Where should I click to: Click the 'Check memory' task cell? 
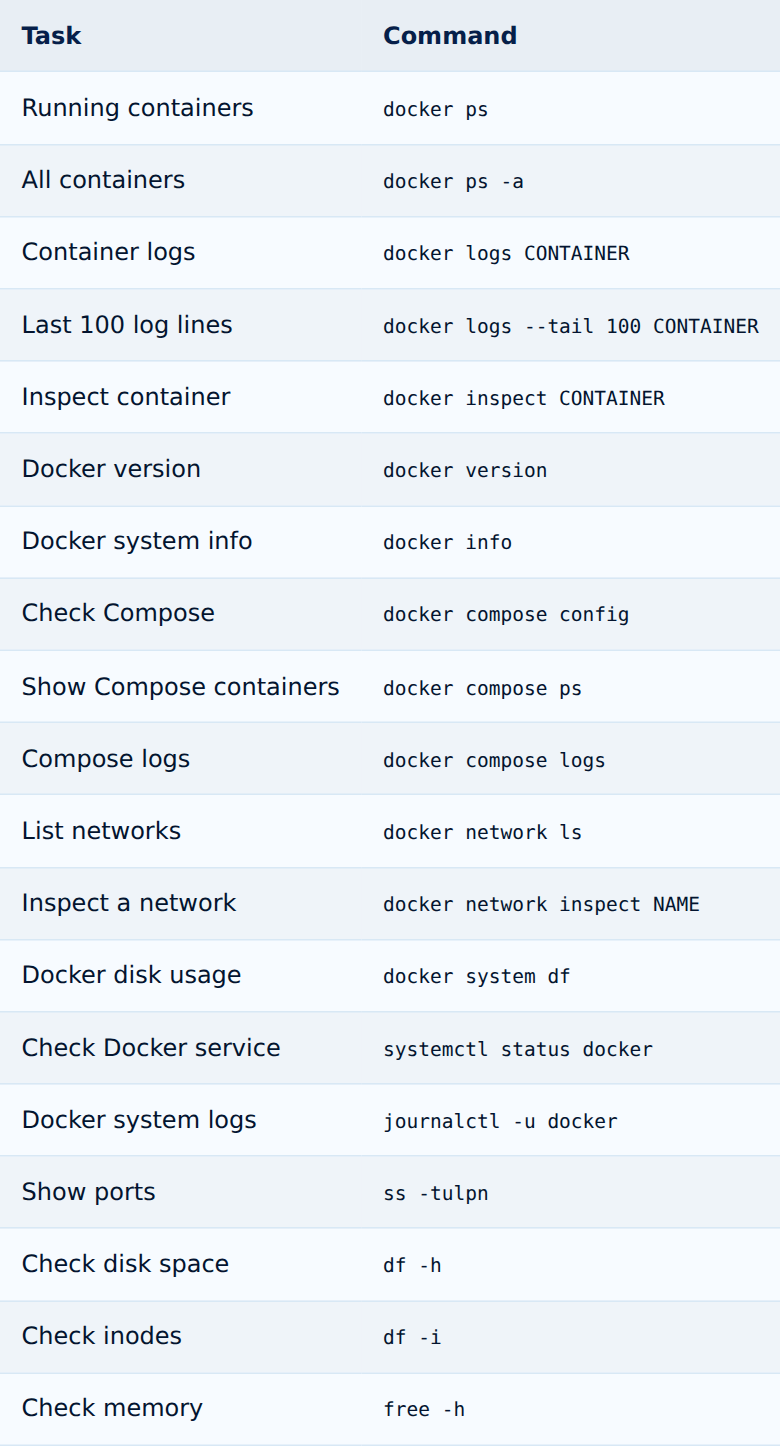[112, 1408]
